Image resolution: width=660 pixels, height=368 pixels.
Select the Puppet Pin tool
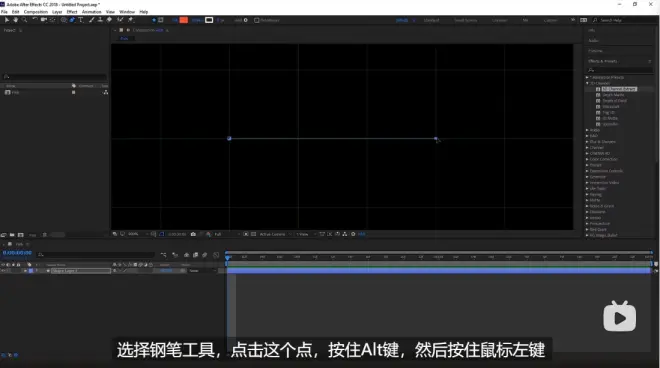[x=130, y=20]
